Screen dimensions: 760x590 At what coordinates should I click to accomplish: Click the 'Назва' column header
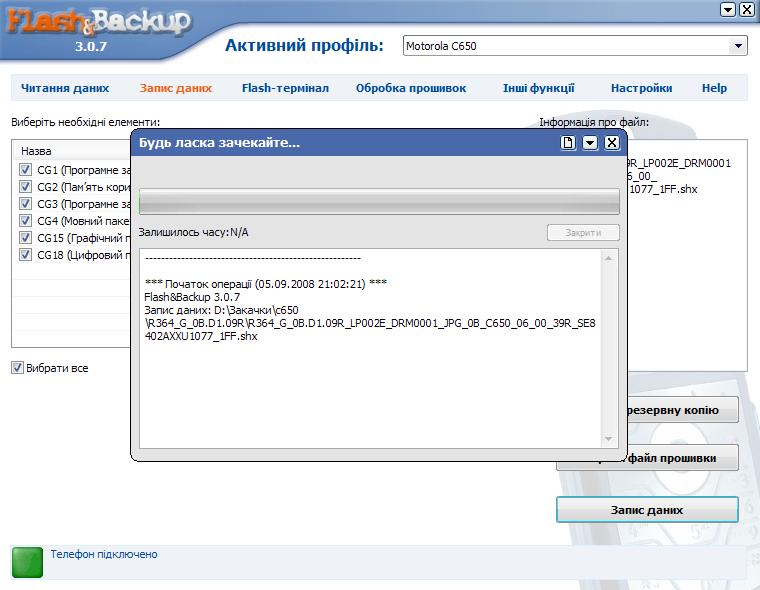(36, 151)
